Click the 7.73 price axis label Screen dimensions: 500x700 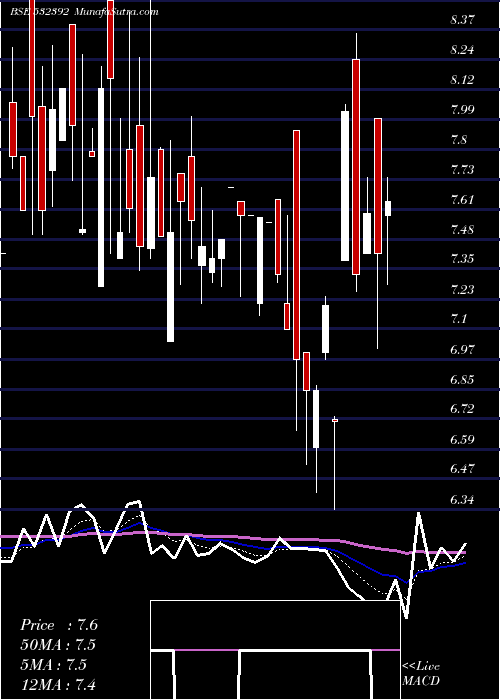462,170
